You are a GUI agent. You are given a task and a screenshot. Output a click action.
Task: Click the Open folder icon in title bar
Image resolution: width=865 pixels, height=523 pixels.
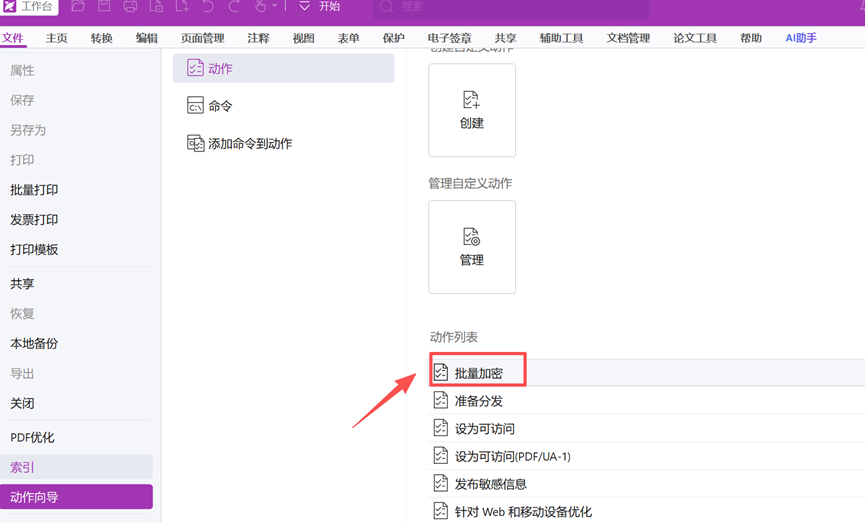point(78,7)
